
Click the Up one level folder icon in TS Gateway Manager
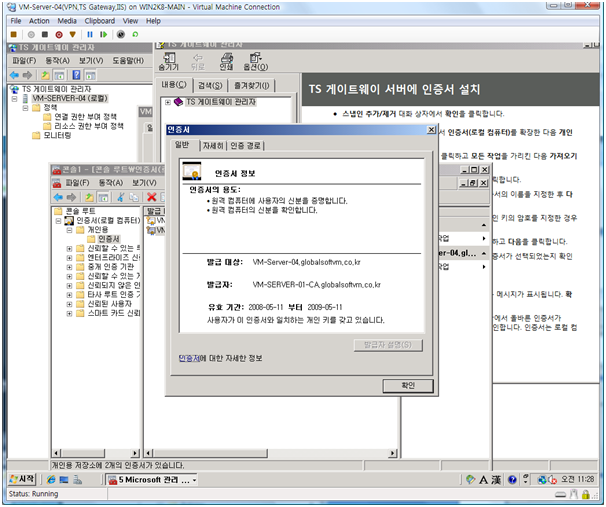point(45,75)
